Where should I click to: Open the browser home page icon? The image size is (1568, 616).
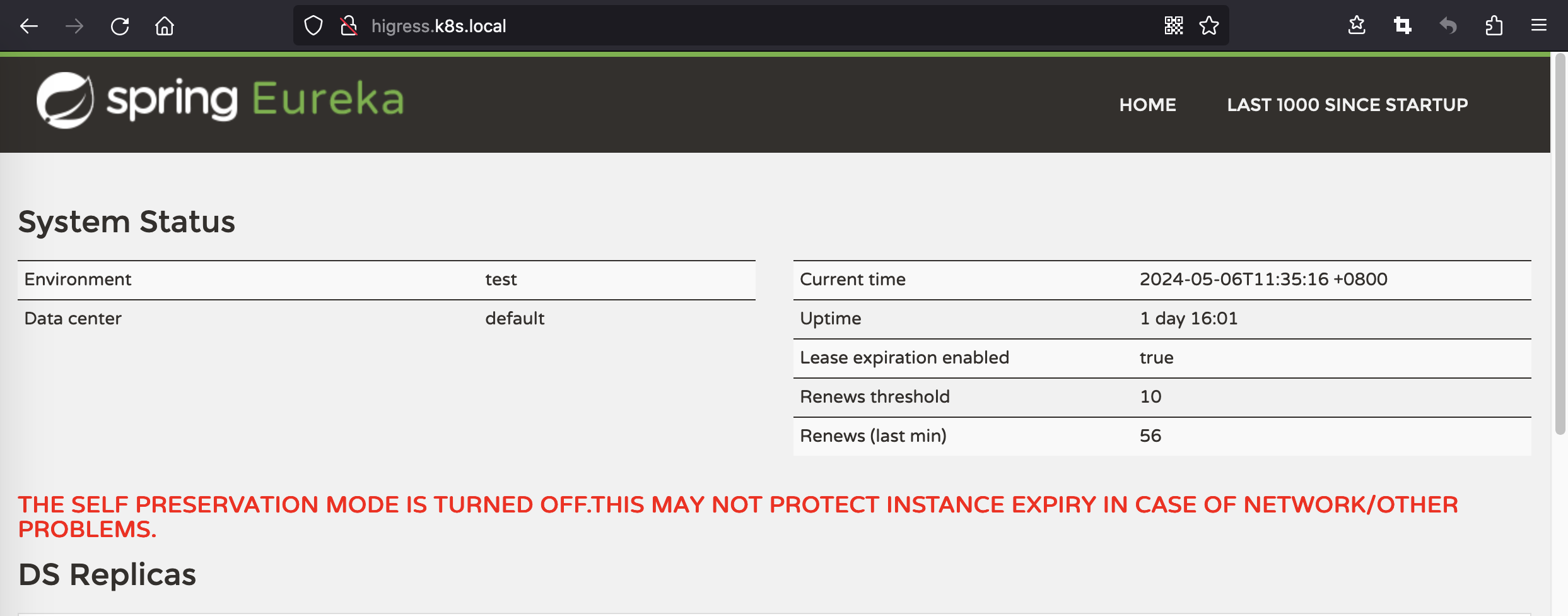point(165,26)
